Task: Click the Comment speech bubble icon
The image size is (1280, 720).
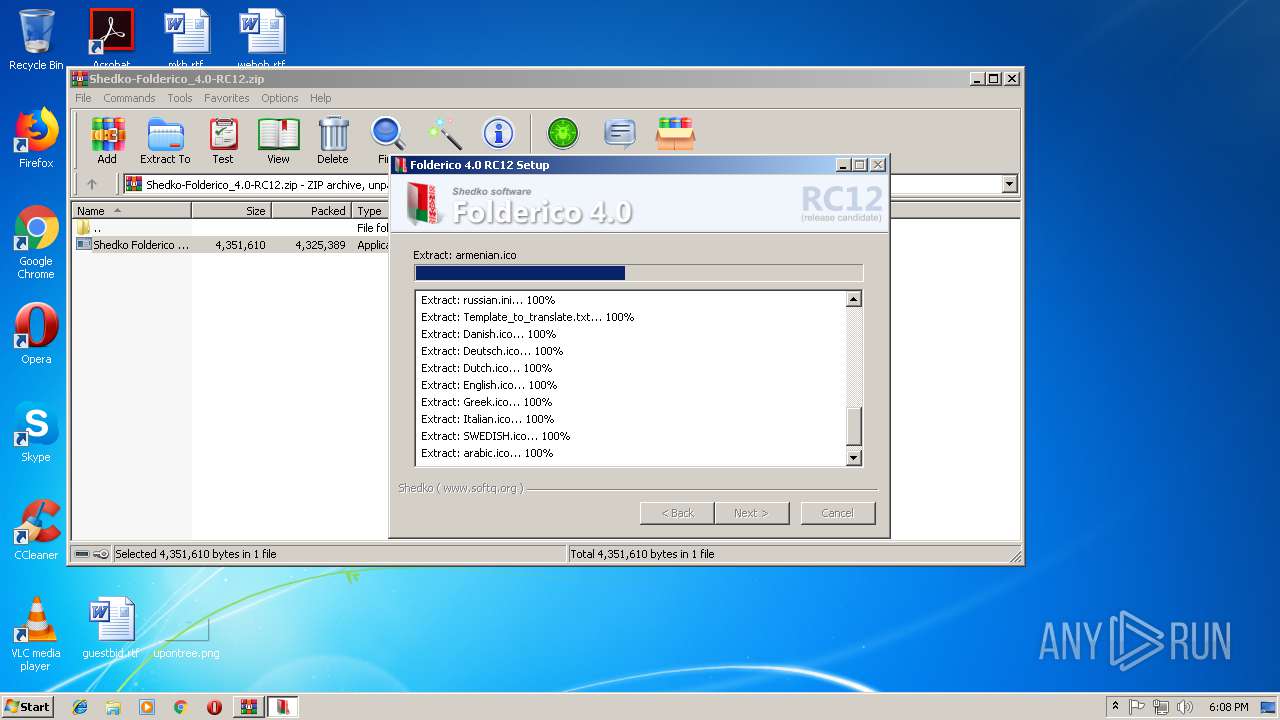Action: point(620,133)
